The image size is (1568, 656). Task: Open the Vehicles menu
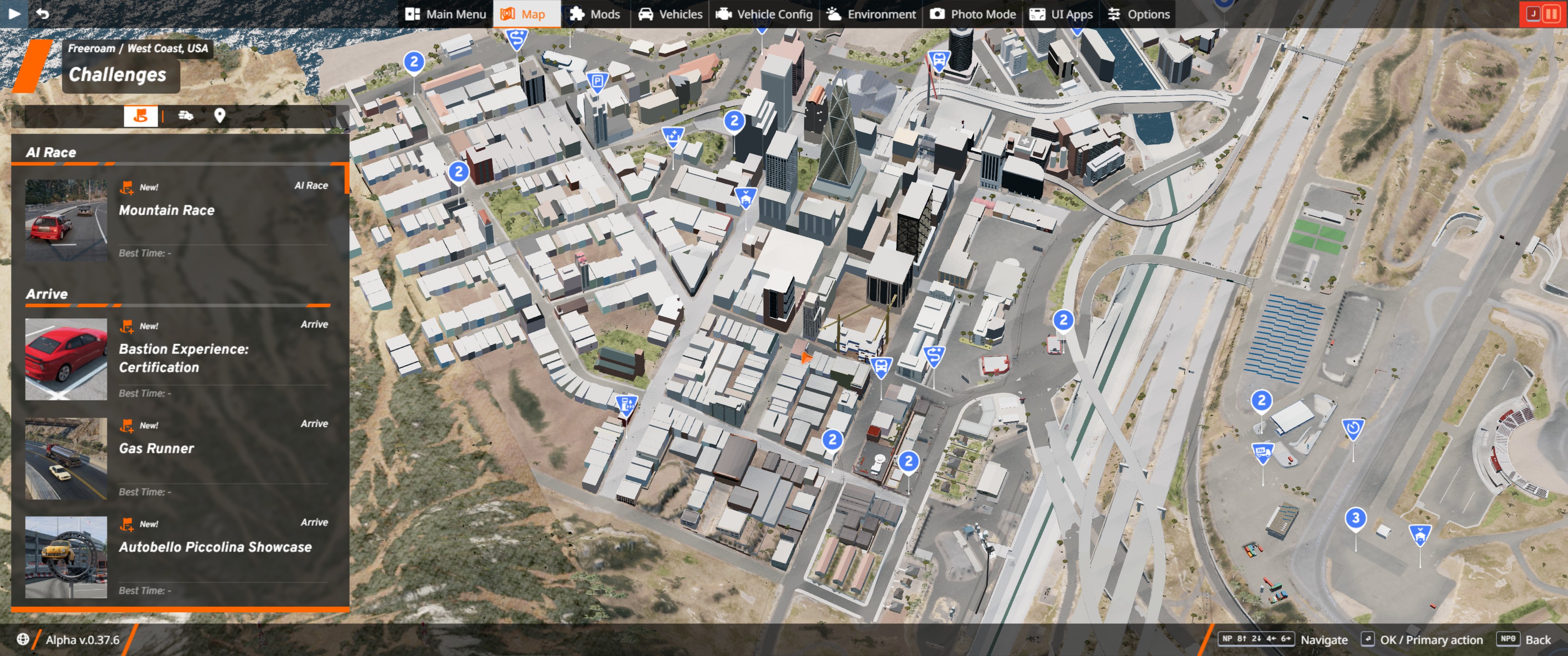point(670,14)
